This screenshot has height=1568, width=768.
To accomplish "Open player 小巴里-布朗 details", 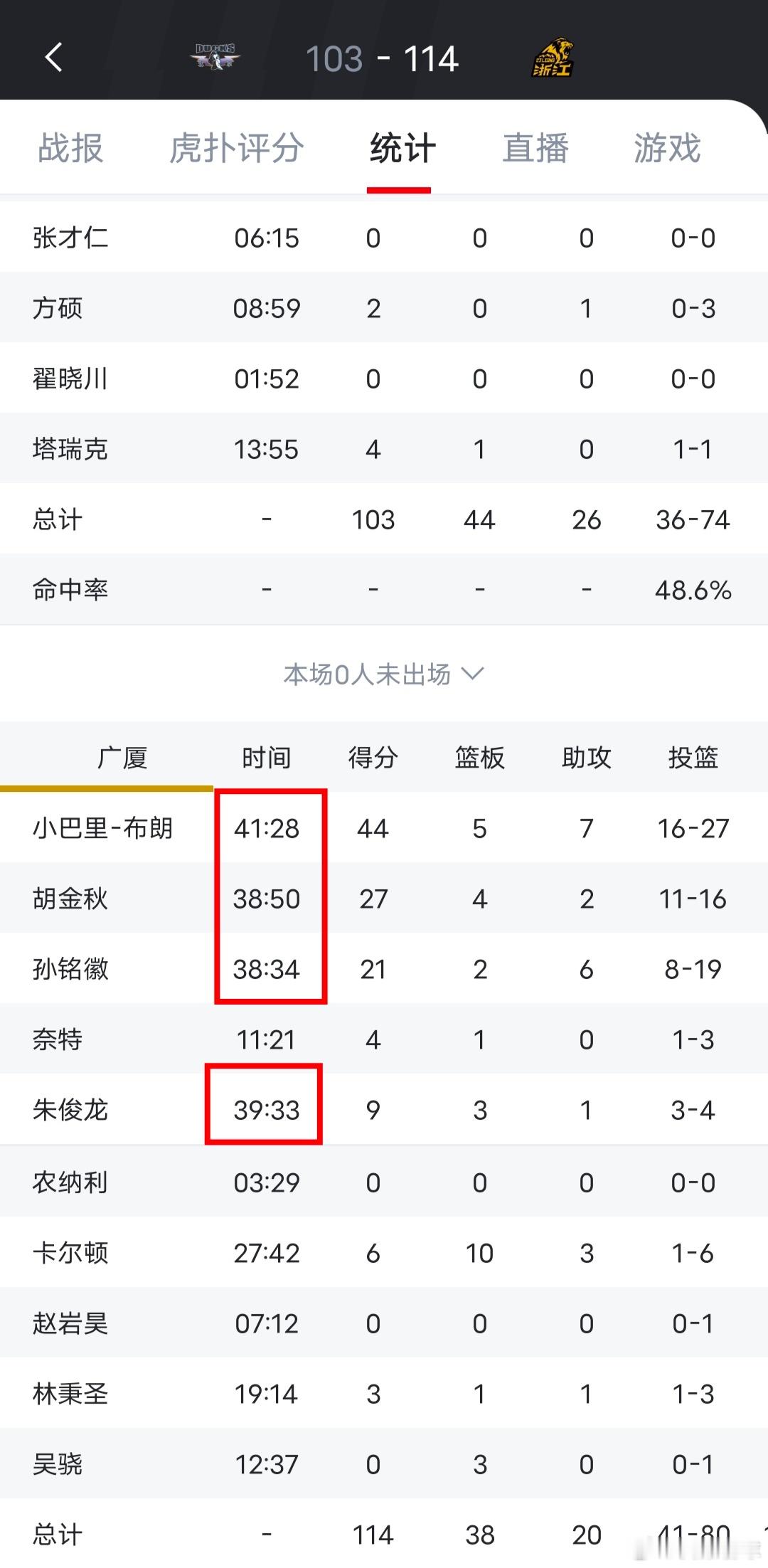I will click(384, 827).
